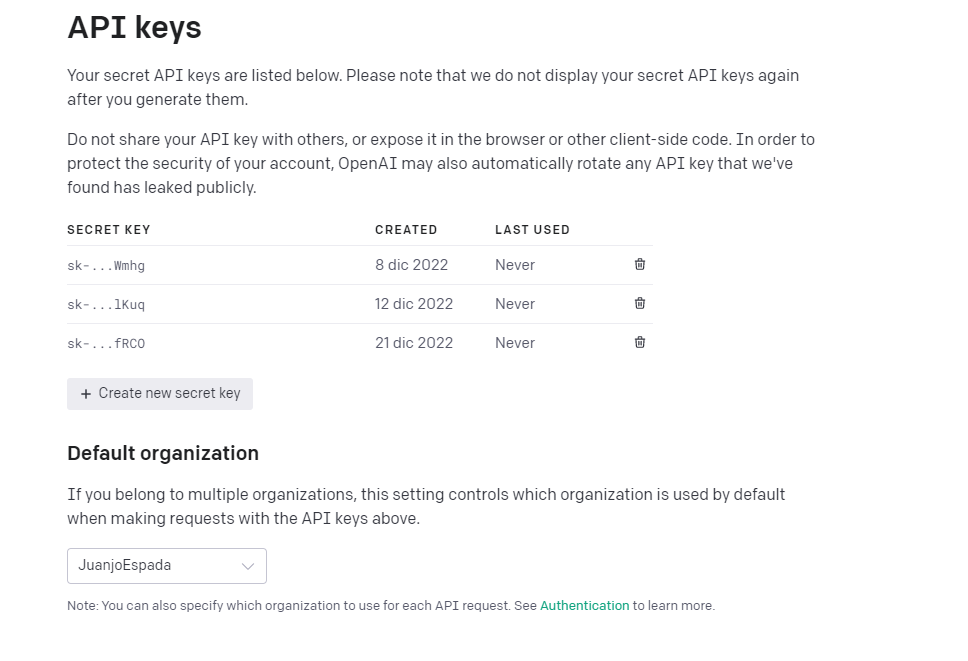The width and height of the screenshot is (968, 661).
Task: Click the 8 dic 2022 creation date
Action: [x=412, y=265]
